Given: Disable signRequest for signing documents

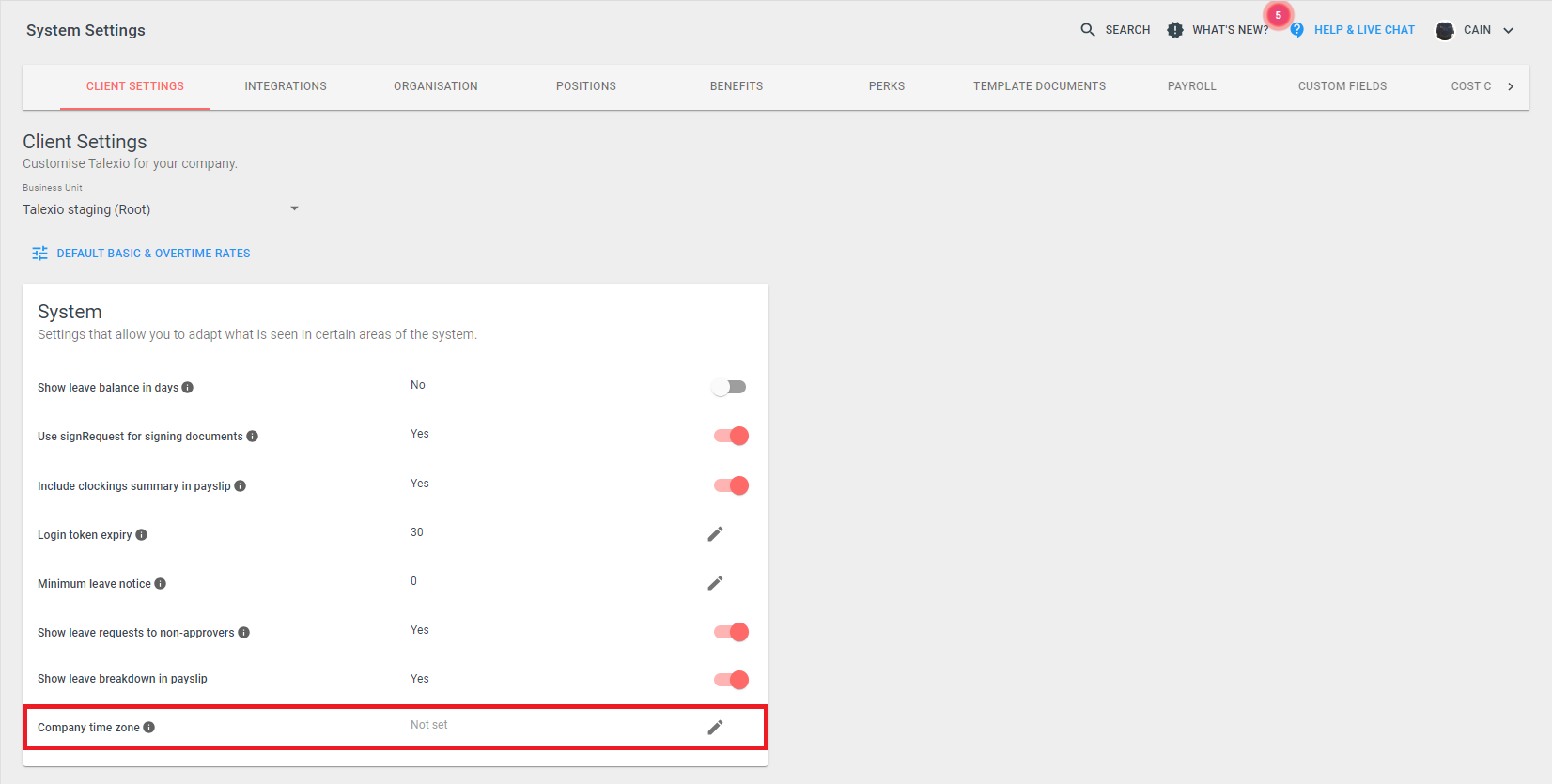Looking at the screenshot, I should [731, 436].
